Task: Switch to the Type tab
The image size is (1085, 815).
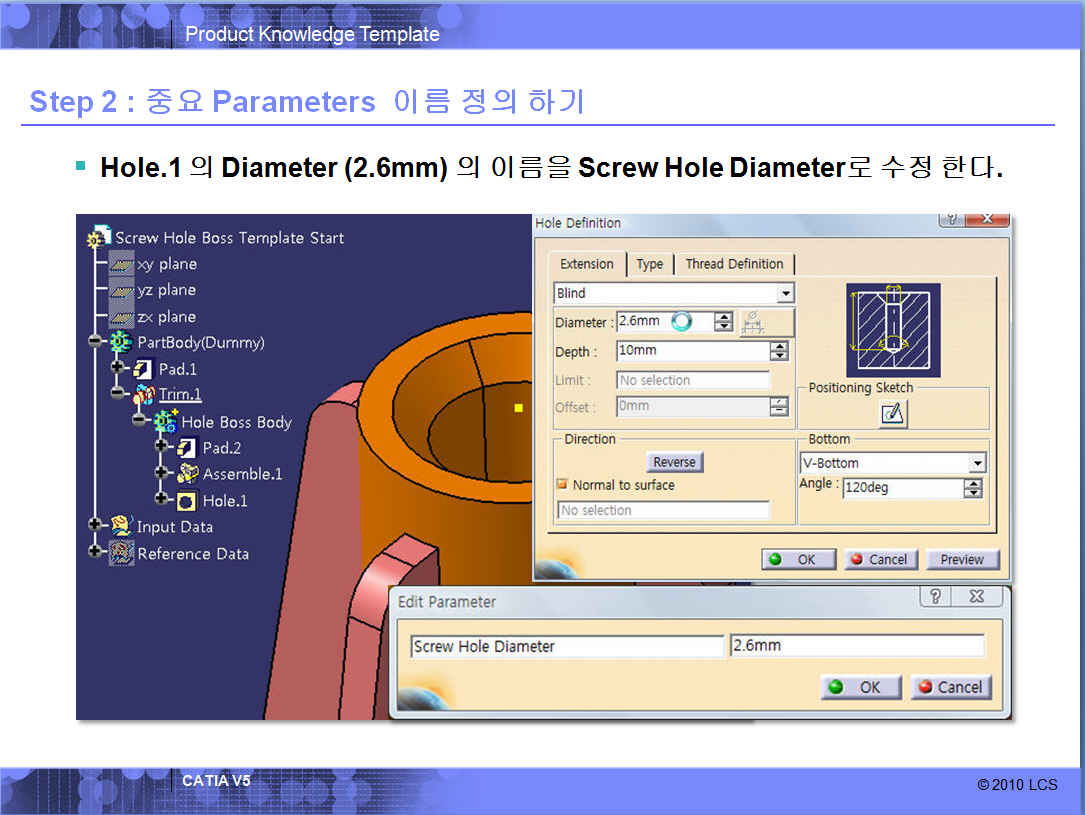Action: tap(650, 264)
